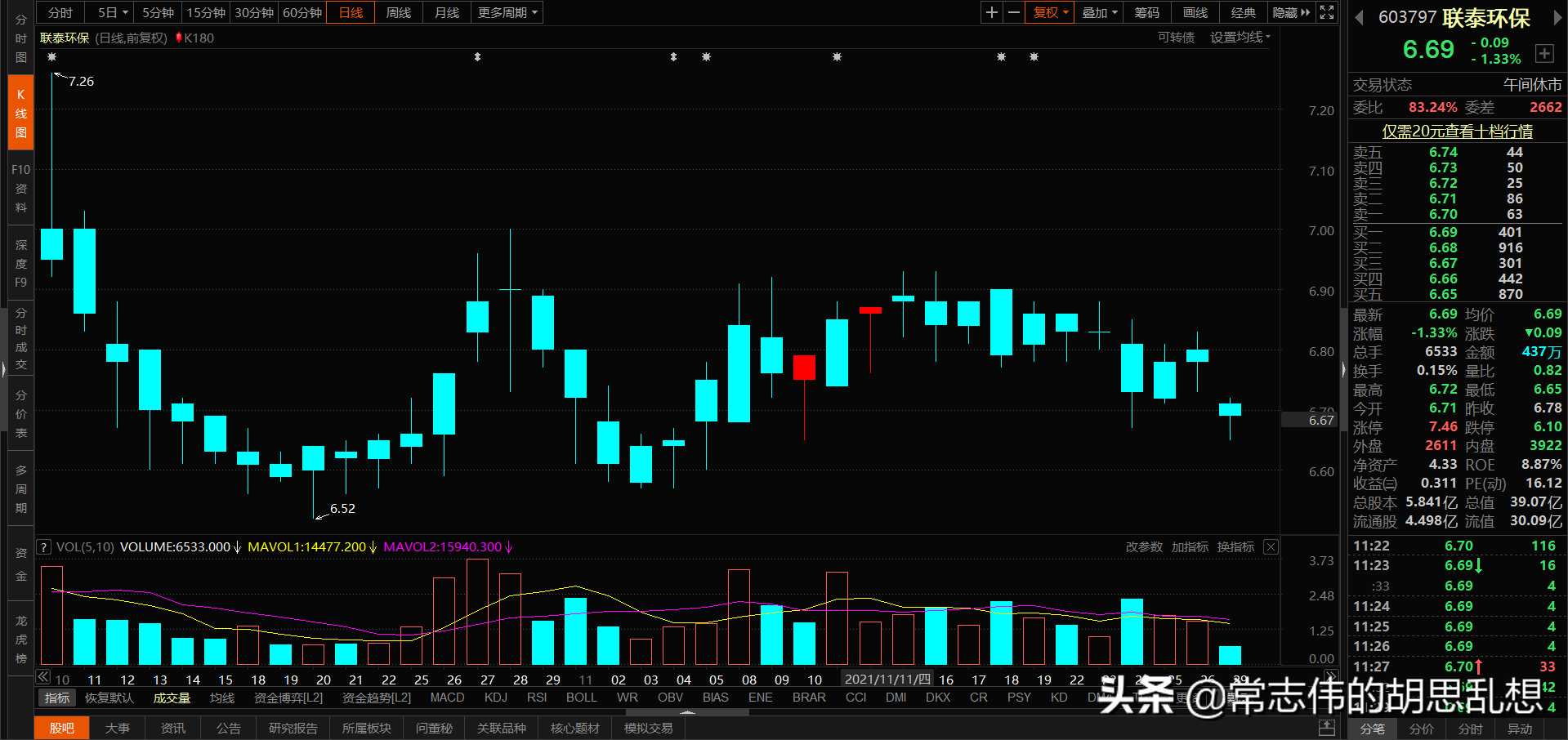Open the 分价 tab in quote panel
This screenshot has height=740, width=1568.
click(1421, 729)
